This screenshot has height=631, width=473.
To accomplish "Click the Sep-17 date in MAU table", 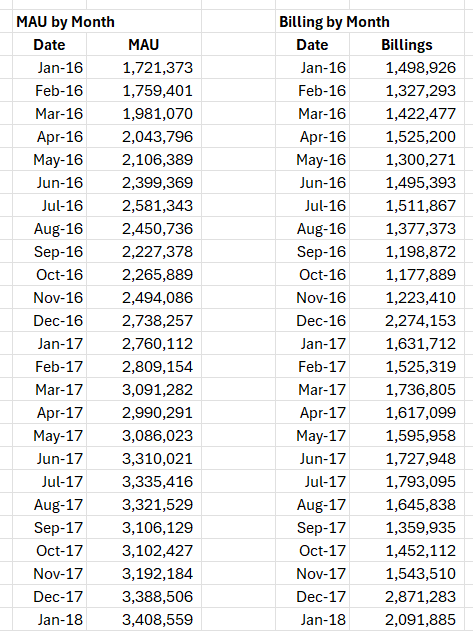I will [x=50, y=527].
